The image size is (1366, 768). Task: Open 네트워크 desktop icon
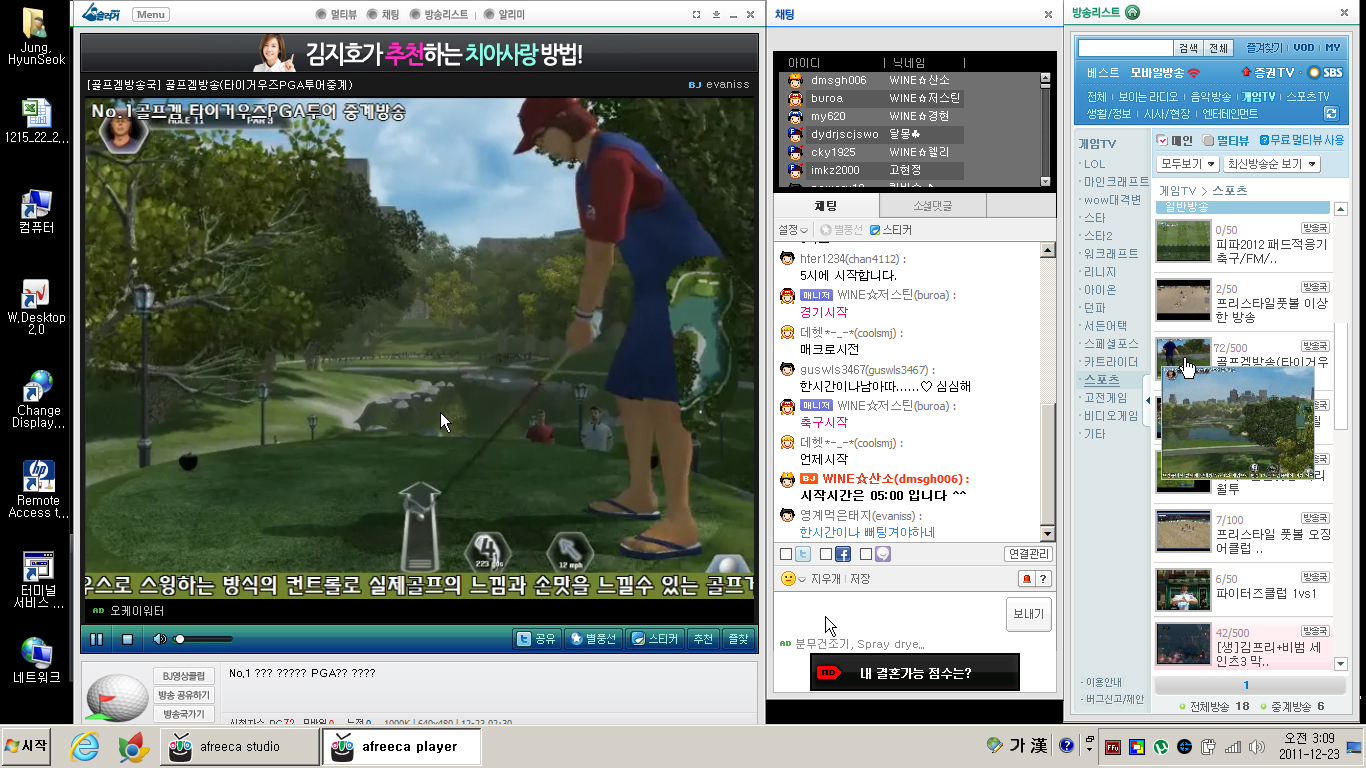pos(37,661)
